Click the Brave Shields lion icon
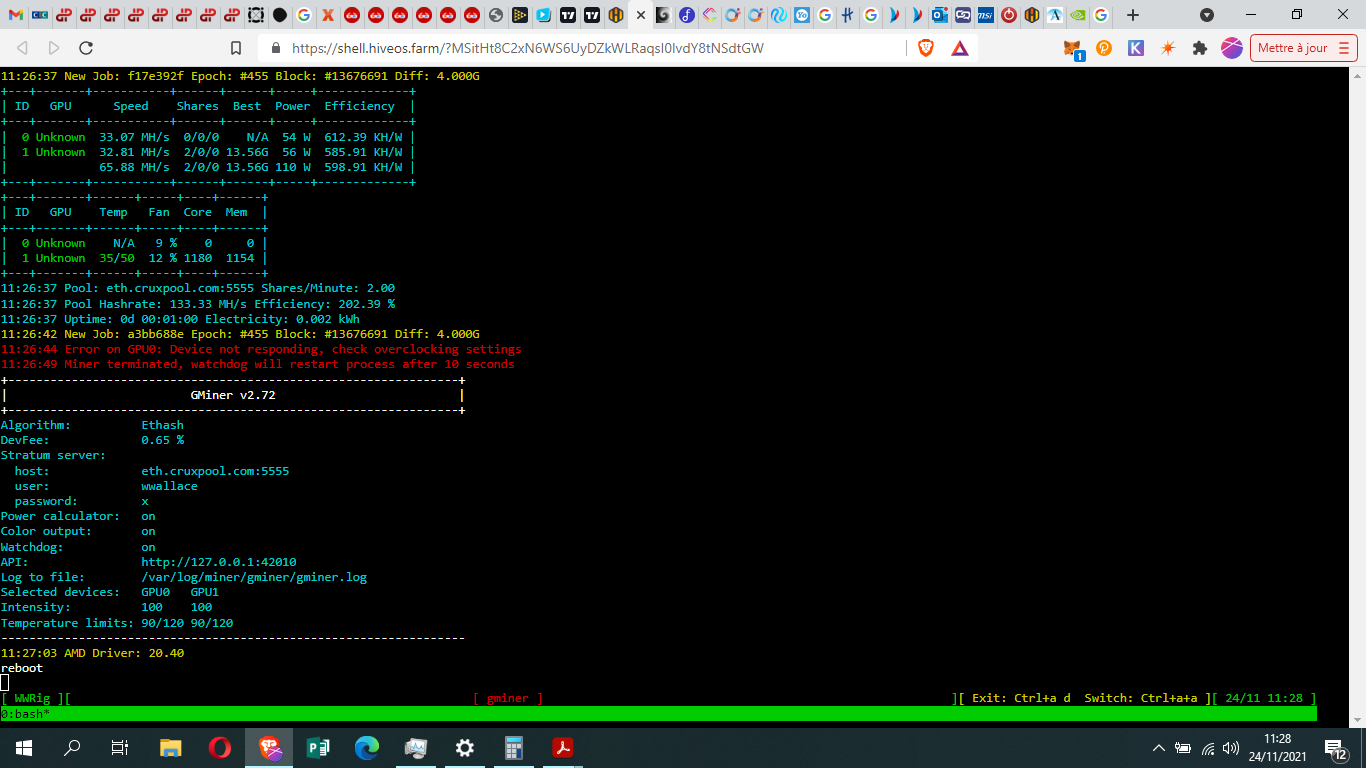Screen dimensions: 1366x768 click(926, 48)
